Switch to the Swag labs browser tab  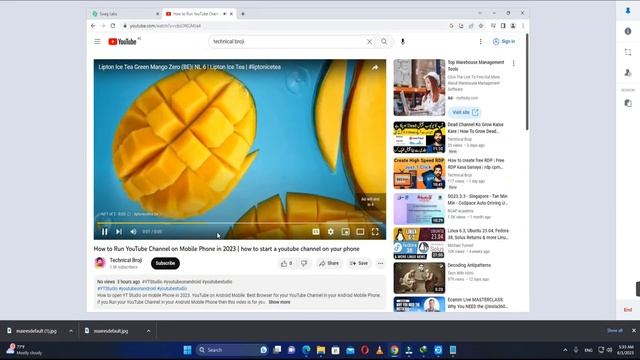pyautogui.click(x=124, y=14)
